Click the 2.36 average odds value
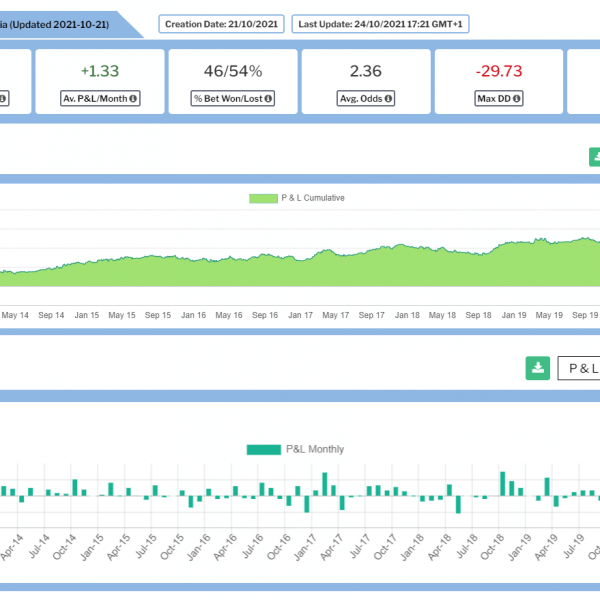 [x=365, y=71]
